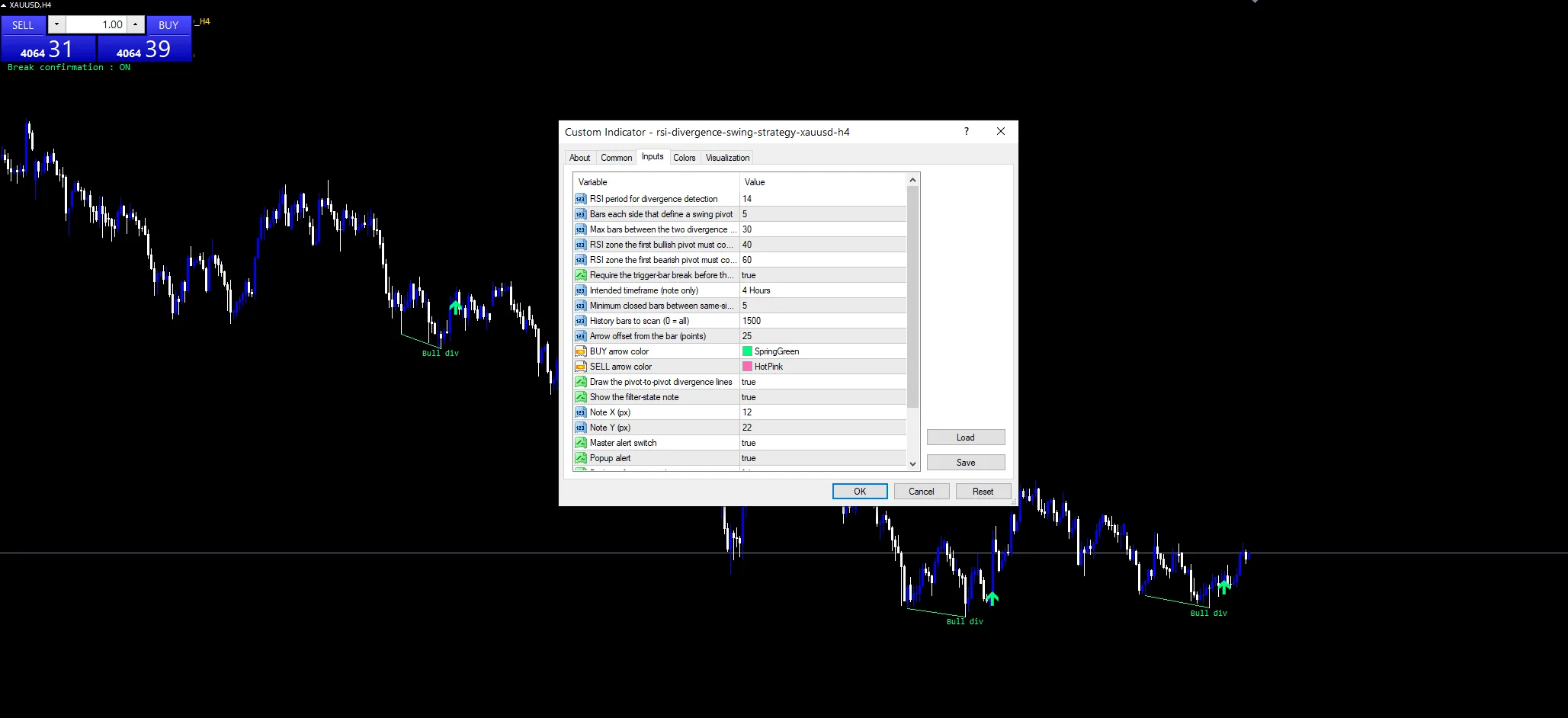Click the color icon beside SELL arrow color
The image size is (1568, 718).
[x=581, y=367]
